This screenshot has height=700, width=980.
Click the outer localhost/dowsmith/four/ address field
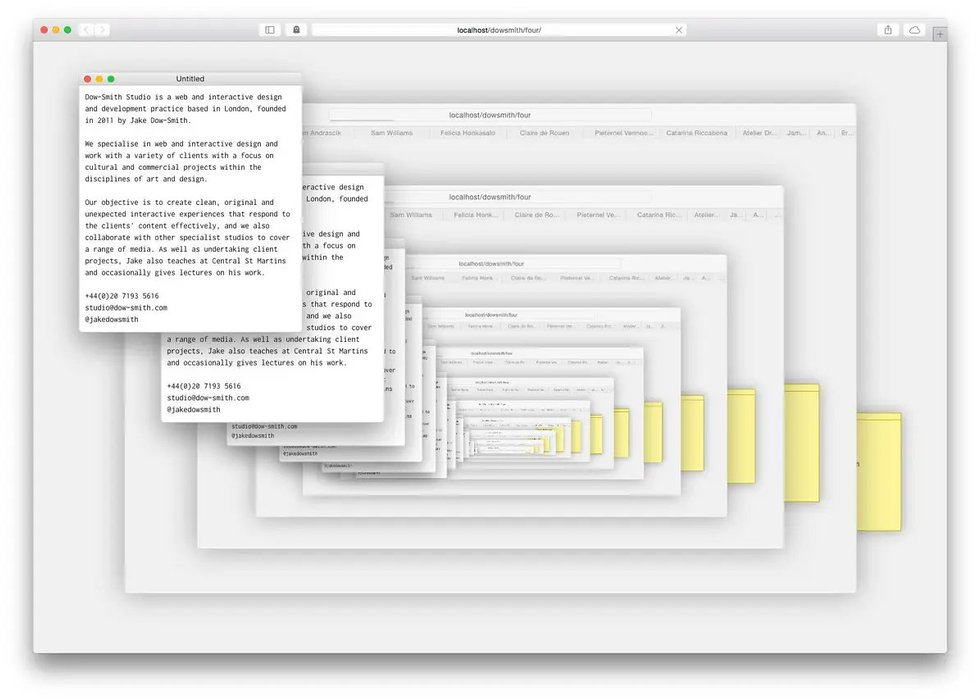499,30
